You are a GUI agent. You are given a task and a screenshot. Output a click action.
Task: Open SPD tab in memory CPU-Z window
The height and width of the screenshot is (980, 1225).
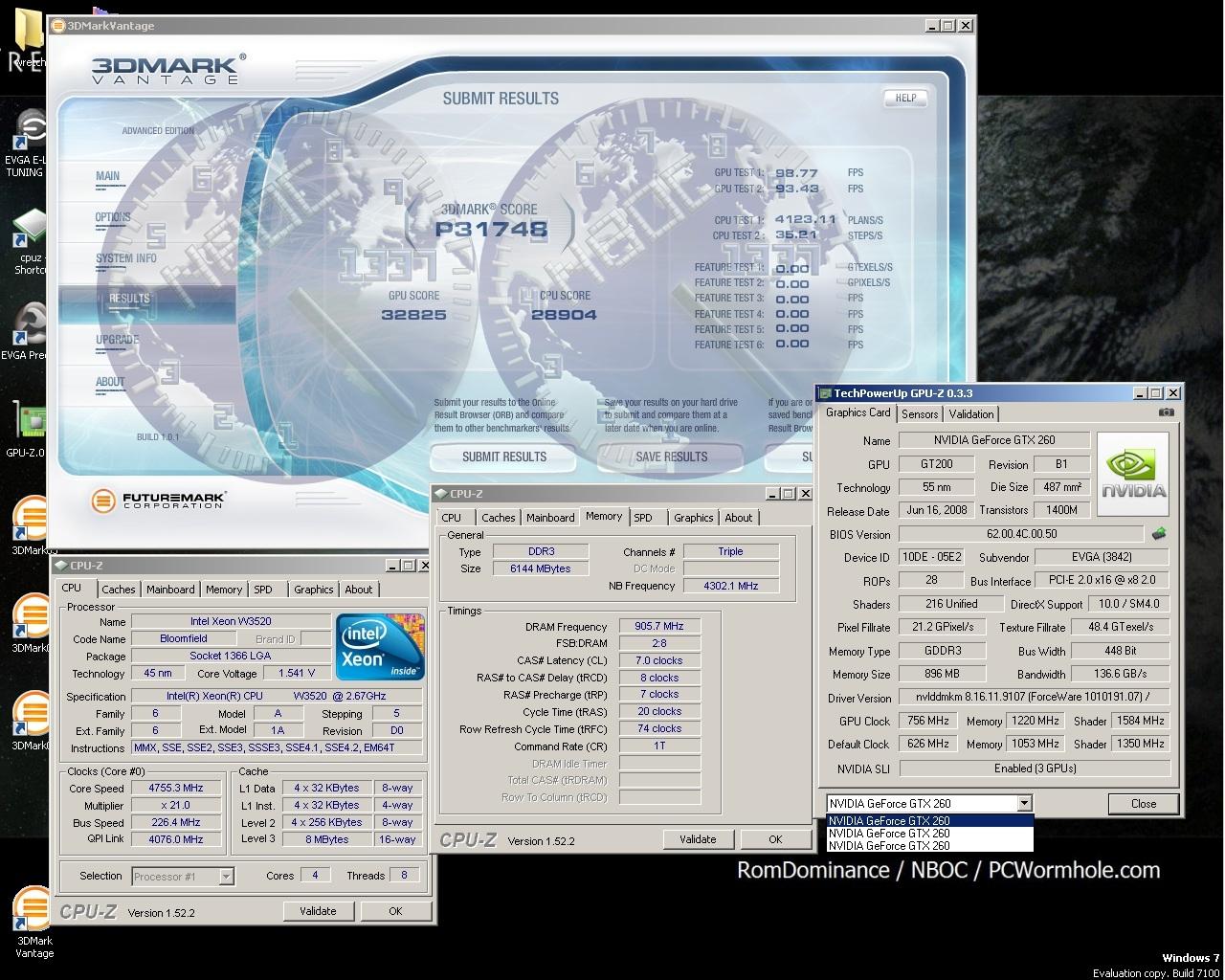pyautogui.click(x=643, y=518)
